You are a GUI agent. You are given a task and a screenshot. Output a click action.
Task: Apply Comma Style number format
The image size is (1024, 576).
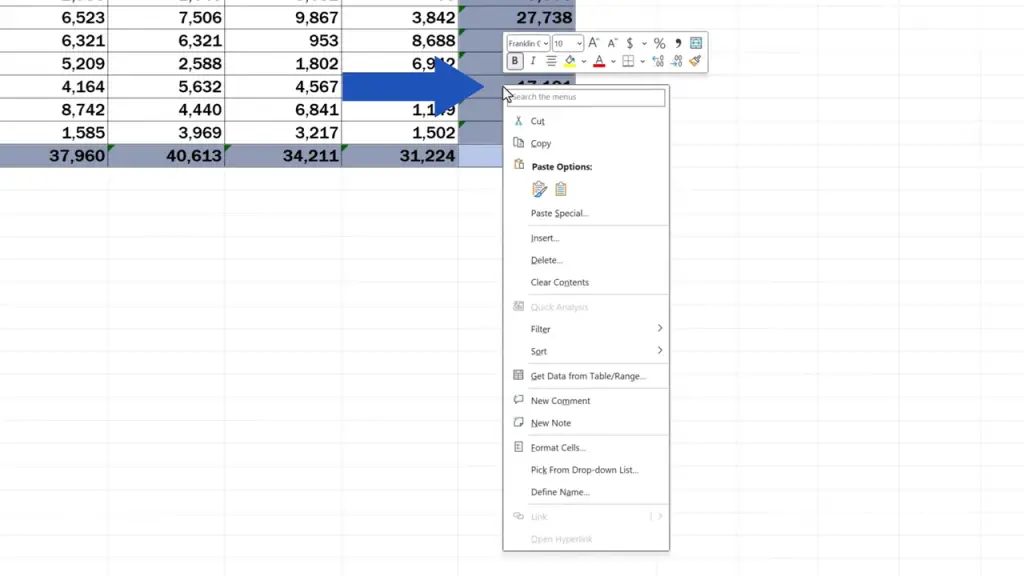click(678, 43)
